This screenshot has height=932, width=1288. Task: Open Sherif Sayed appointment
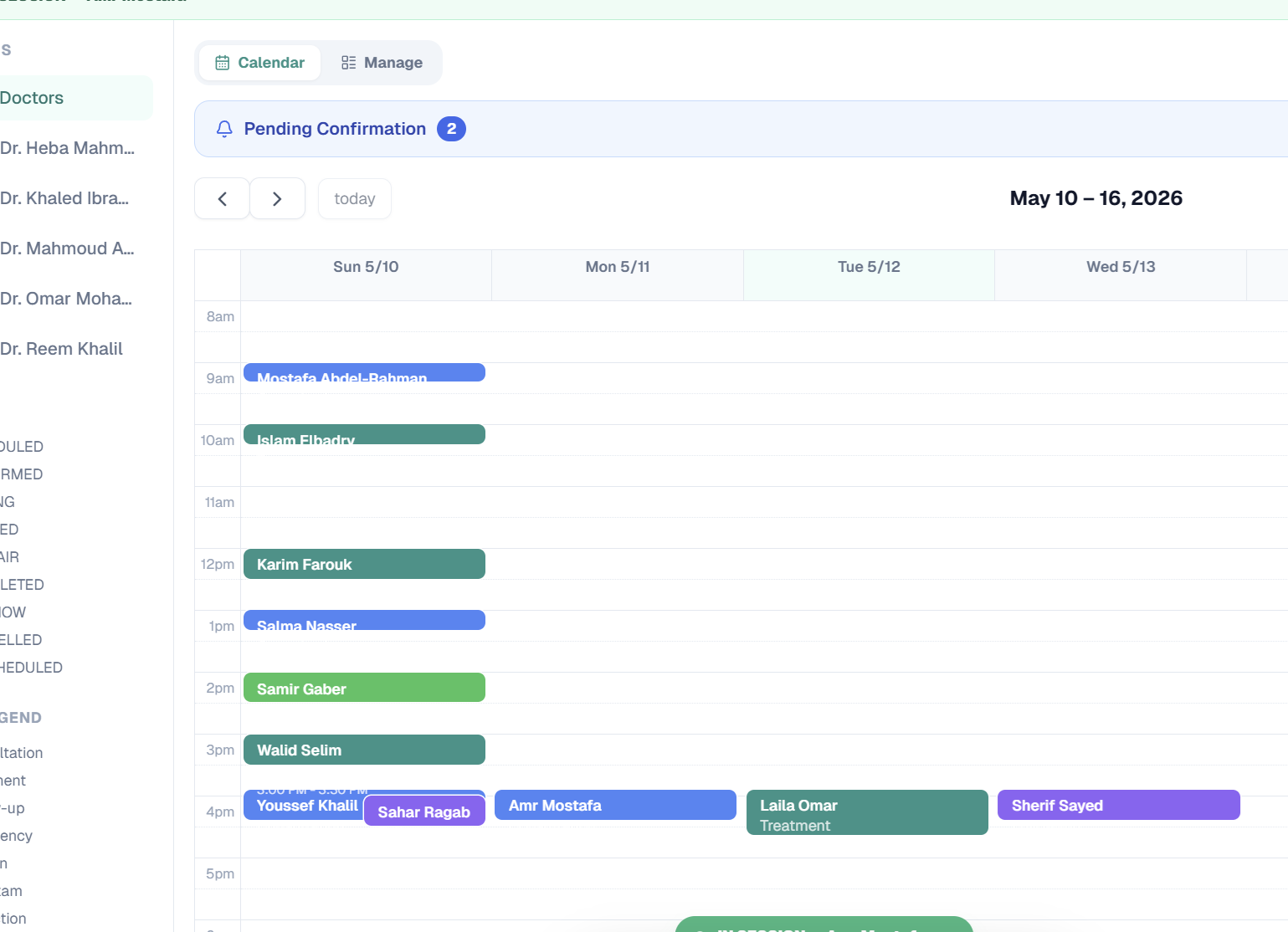coord(1119,805)
